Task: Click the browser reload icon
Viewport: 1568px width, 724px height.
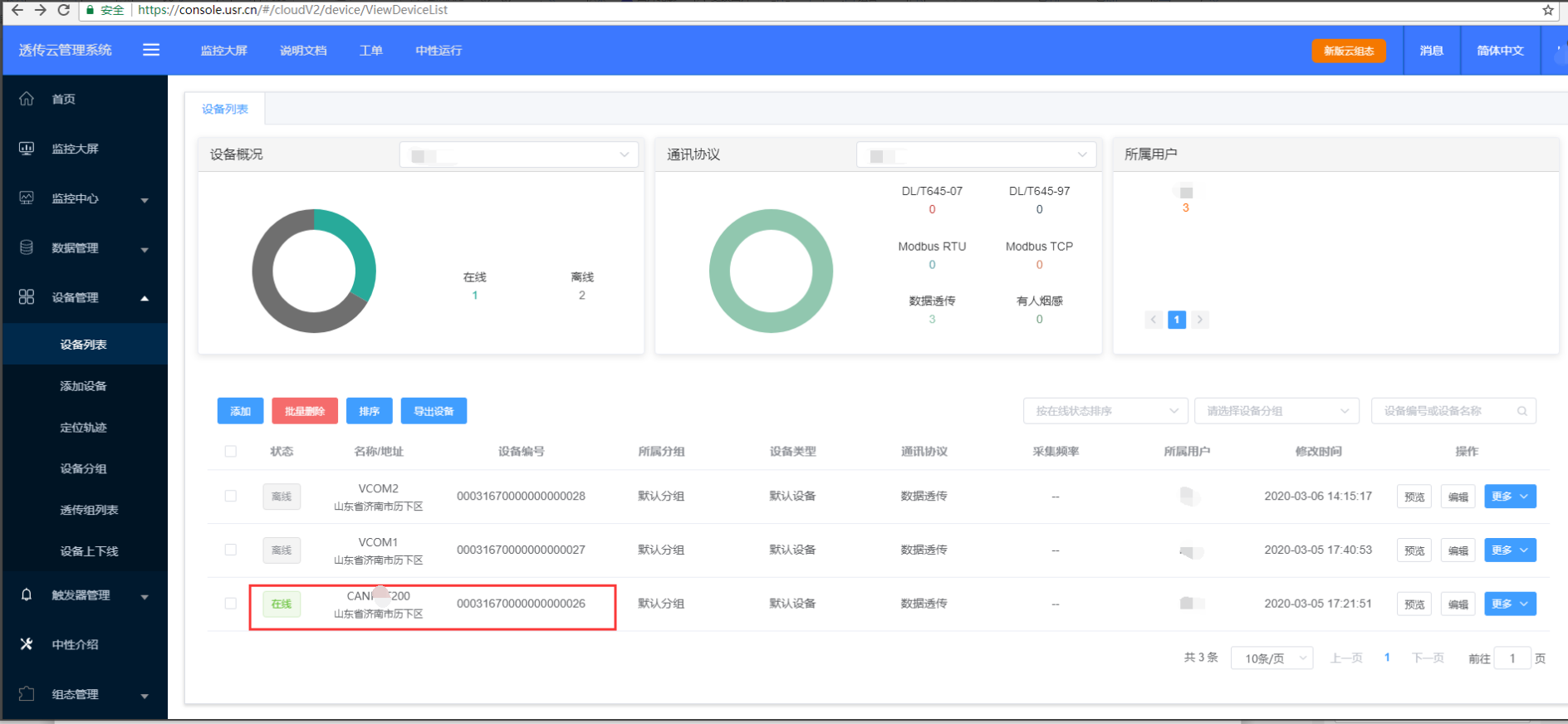Action: coord(63,10)
